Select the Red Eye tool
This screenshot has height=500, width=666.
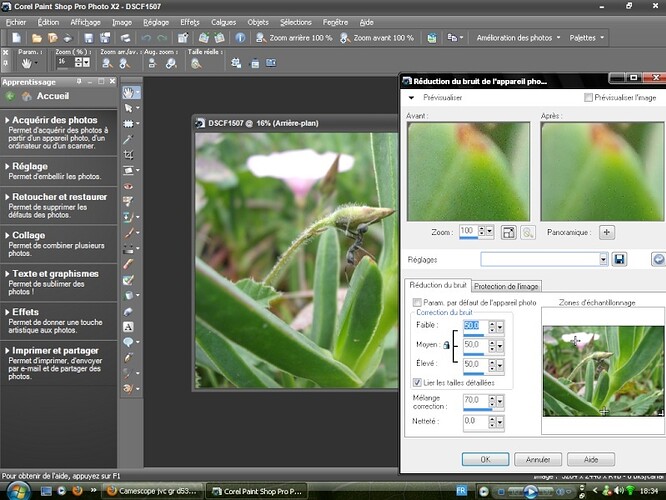tap(129, 186)
